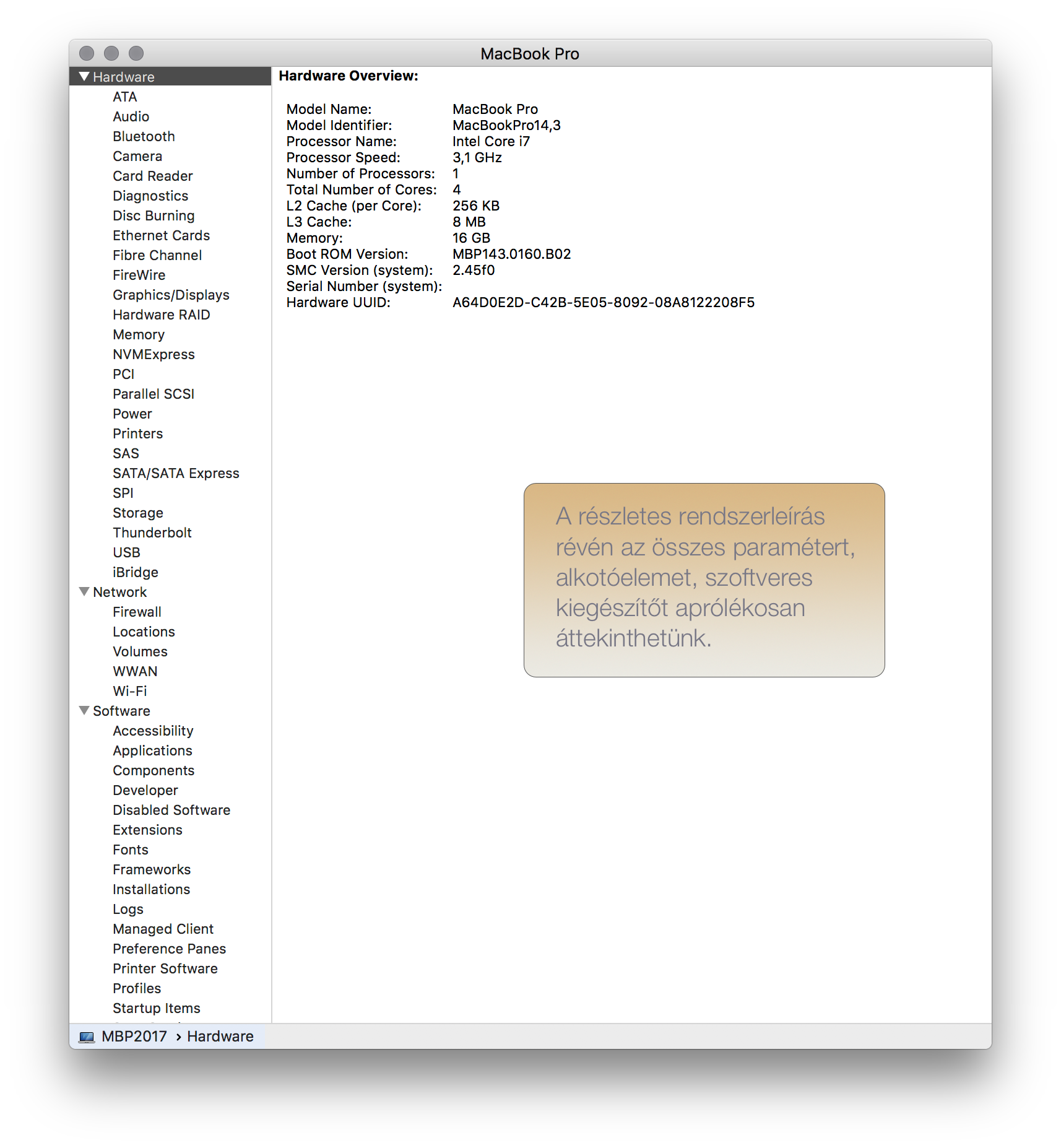This screenshot has width=1061, height=1148.
Task: Select Printer Software in the sidebar
Action: pos(165,968)
